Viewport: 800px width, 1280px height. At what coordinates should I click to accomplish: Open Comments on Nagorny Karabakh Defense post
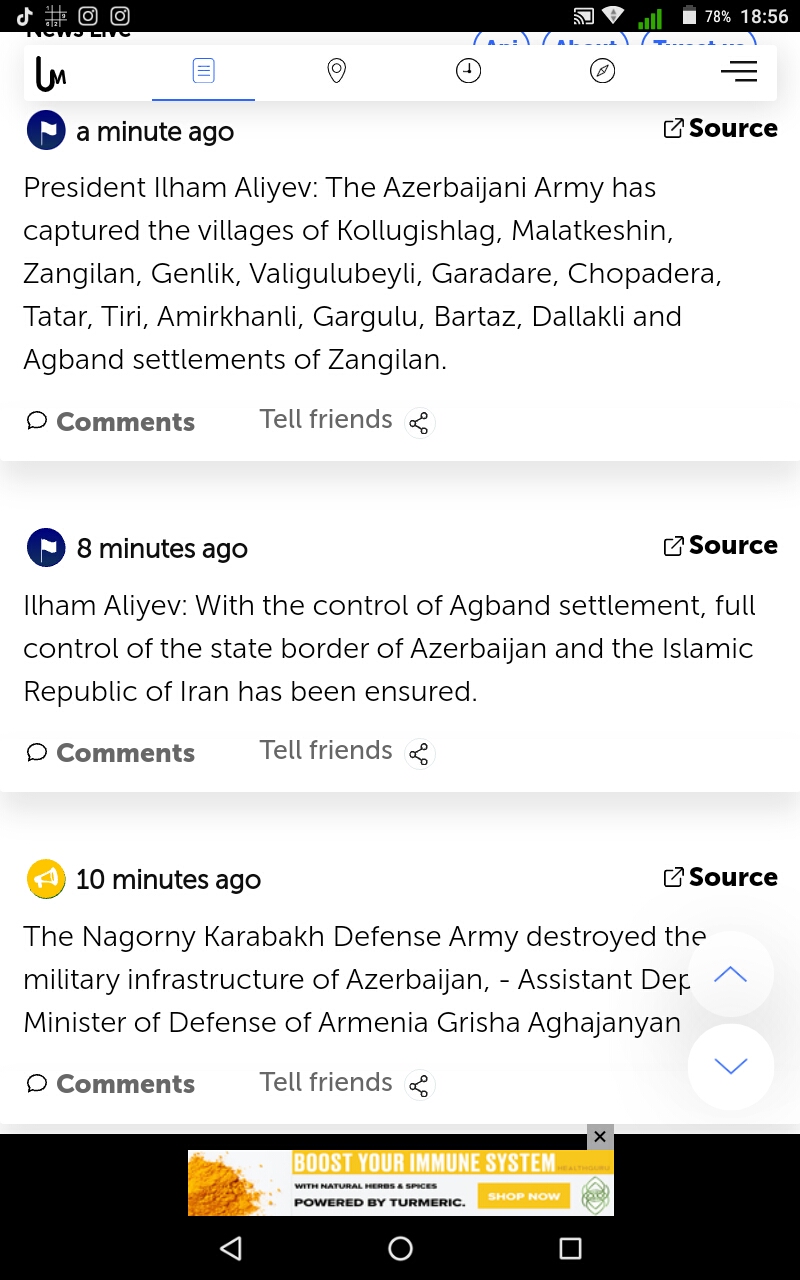coord(111,1084)
